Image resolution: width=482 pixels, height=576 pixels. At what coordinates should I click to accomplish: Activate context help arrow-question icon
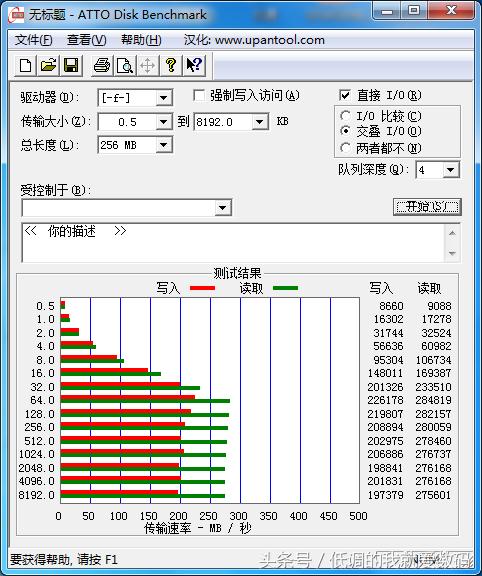coord(194,65)
